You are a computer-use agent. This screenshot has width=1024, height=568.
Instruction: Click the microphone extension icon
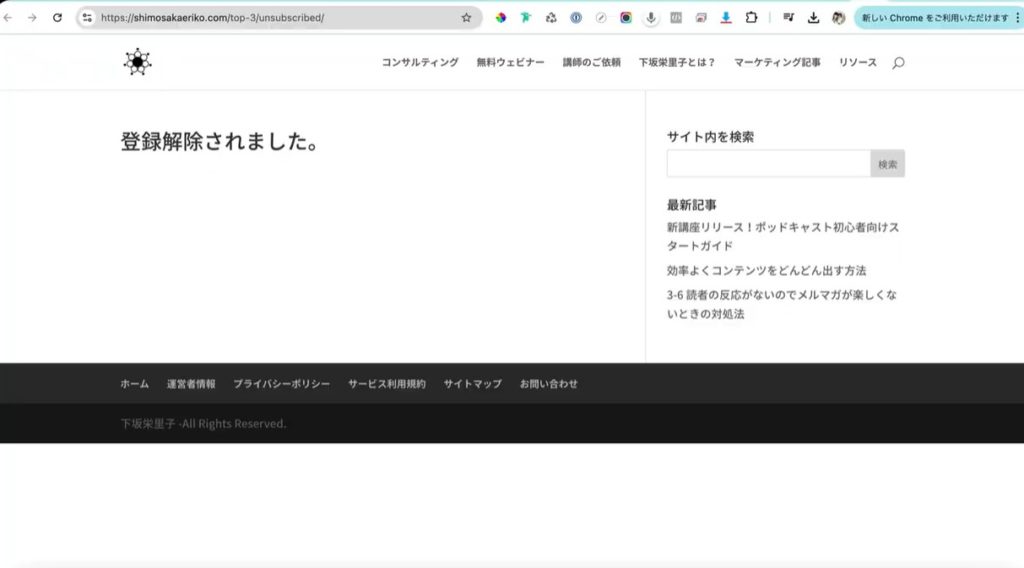click(651, 18)
